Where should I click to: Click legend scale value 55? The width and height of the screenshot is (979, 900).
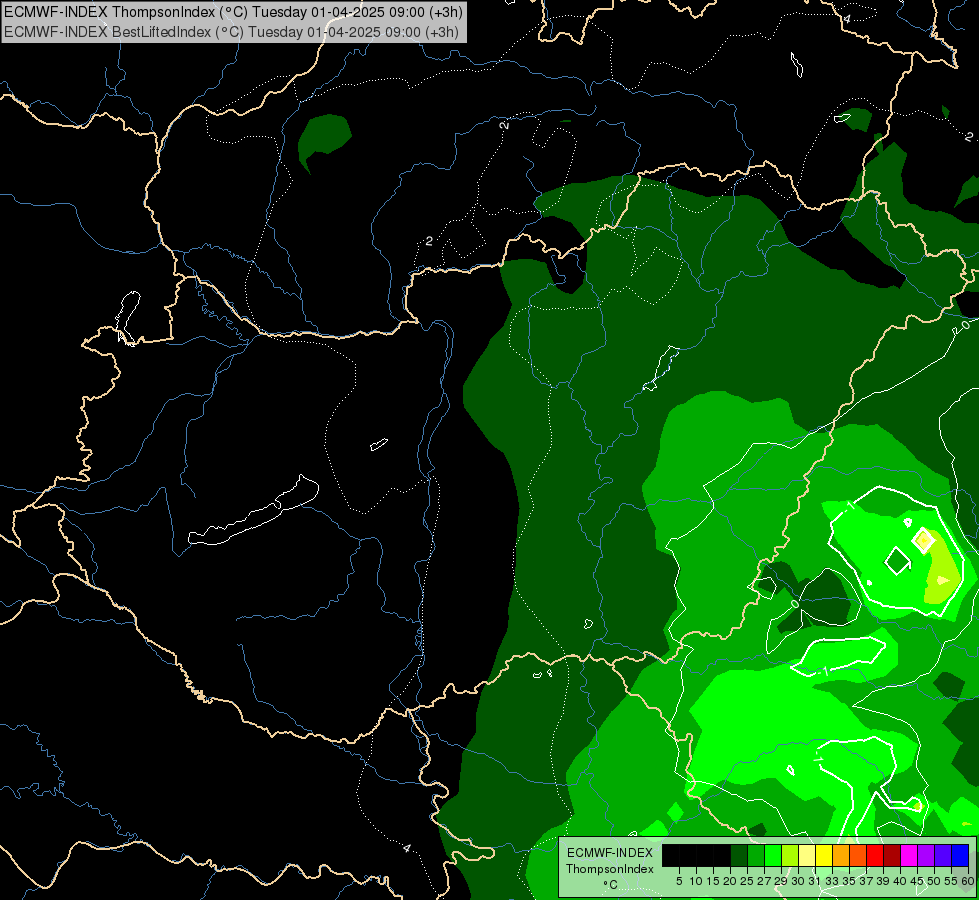tap(951, 881)
